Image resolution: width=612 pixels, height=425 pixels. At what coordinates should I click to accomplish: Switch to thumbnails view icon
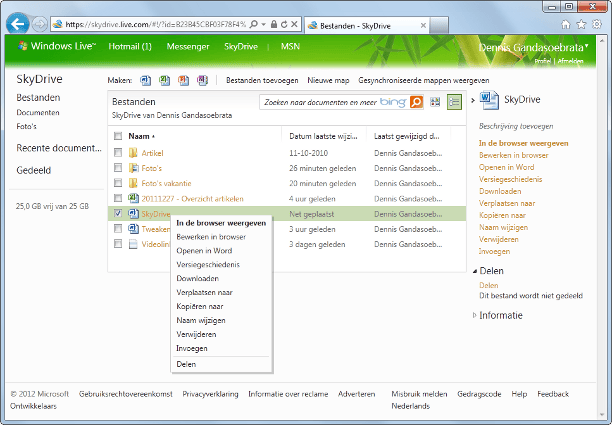coord(435,102)
